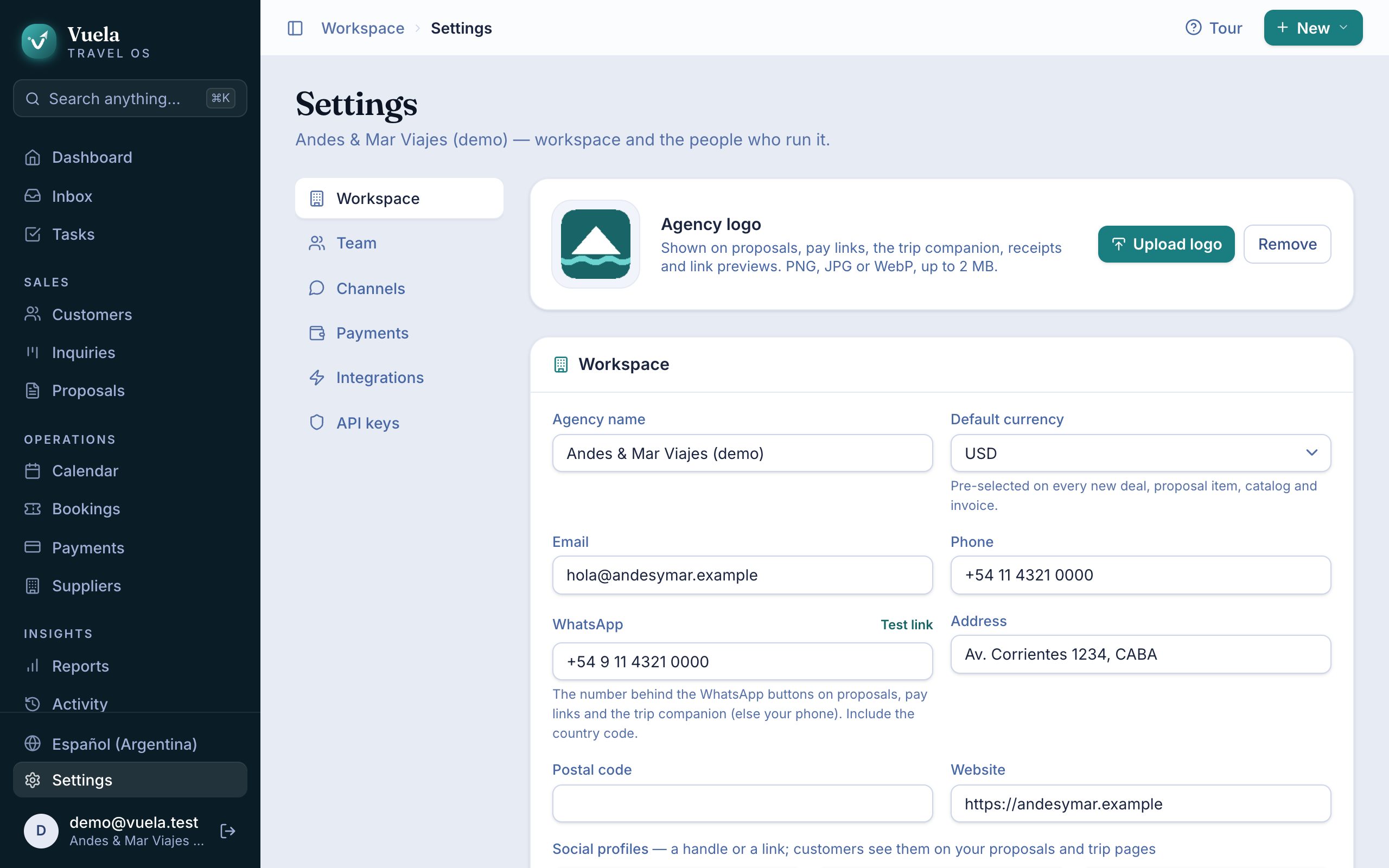Open Payments under Operations in sidebar
This screenshot has height=868, width=1389.
(x=130, y=548)
